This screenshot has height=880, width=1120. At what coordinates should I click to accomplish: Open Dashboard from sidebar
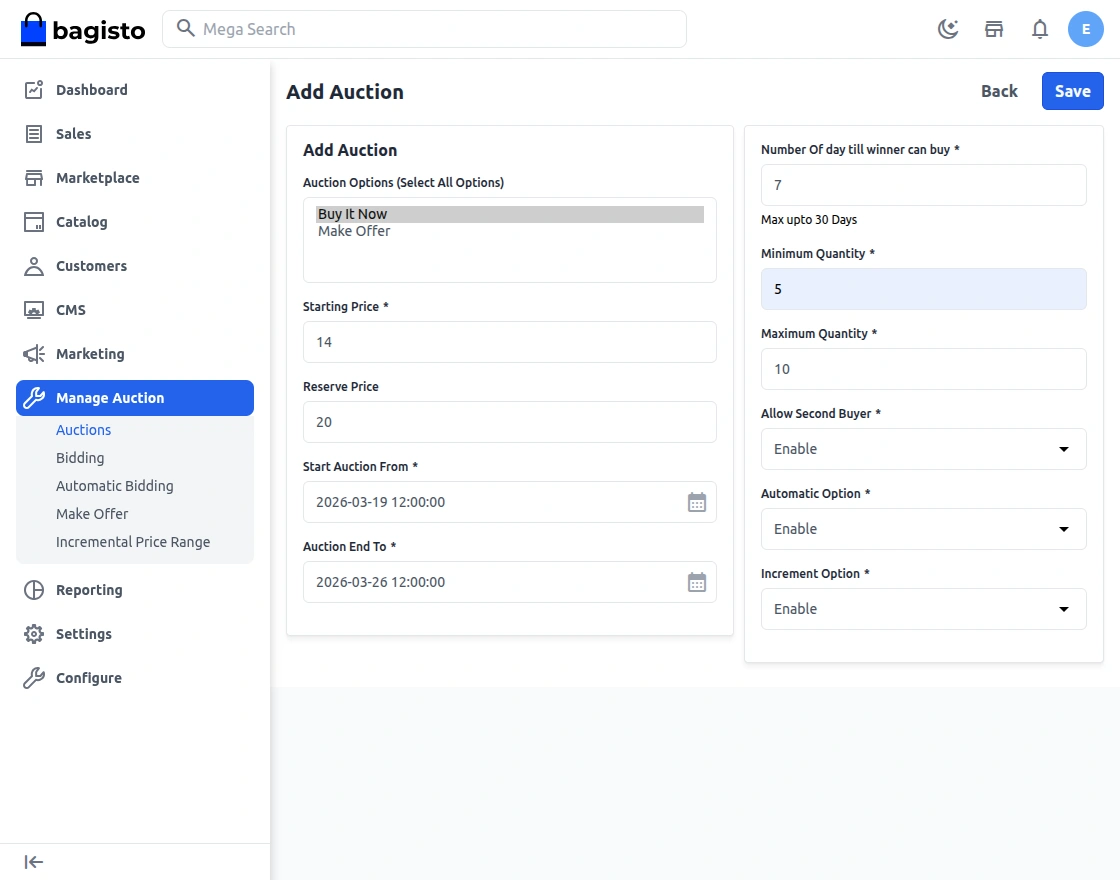[91, 90]
